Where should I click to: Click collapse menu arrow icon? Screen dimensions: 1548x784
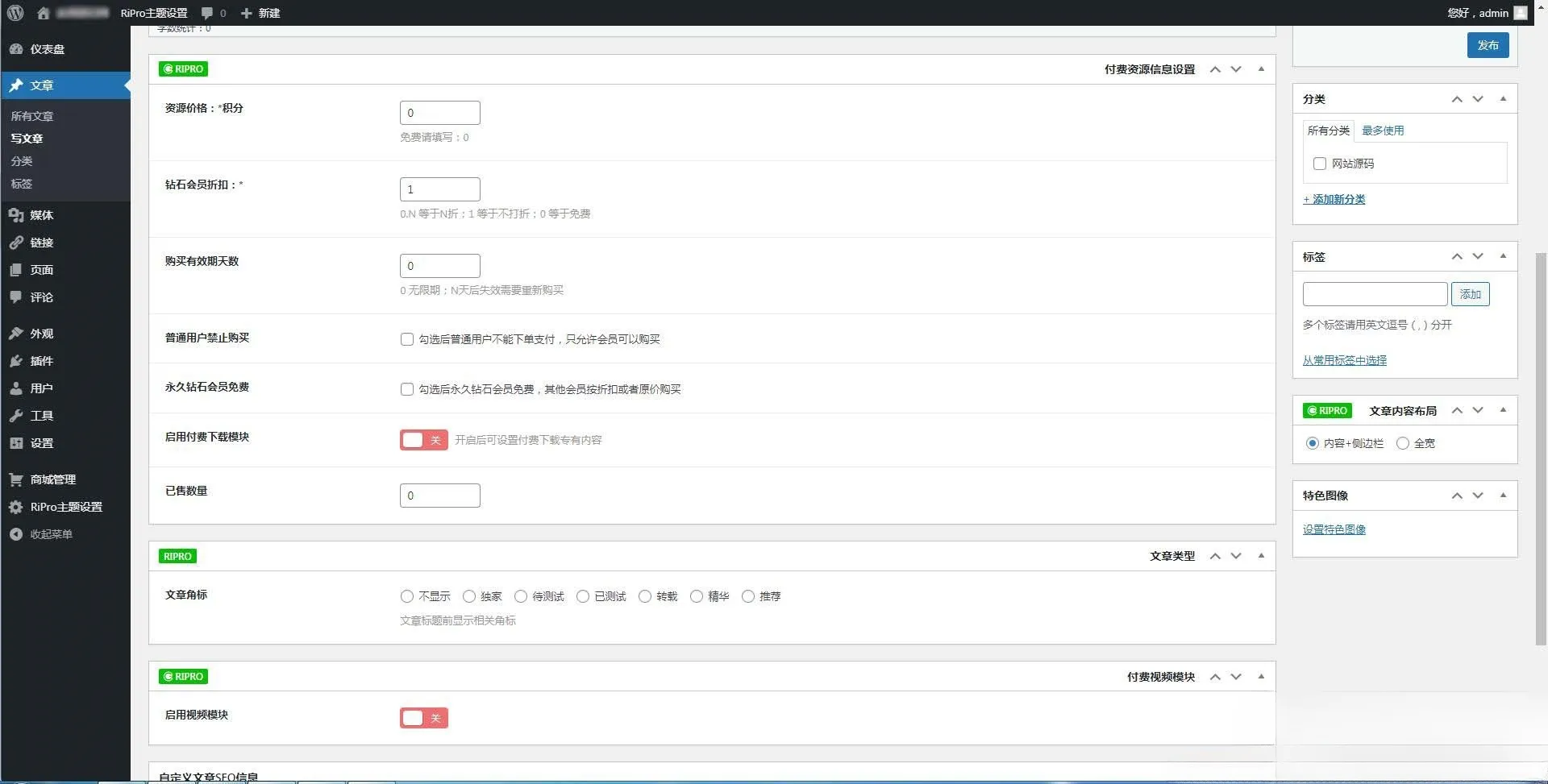tap(16, 534)
